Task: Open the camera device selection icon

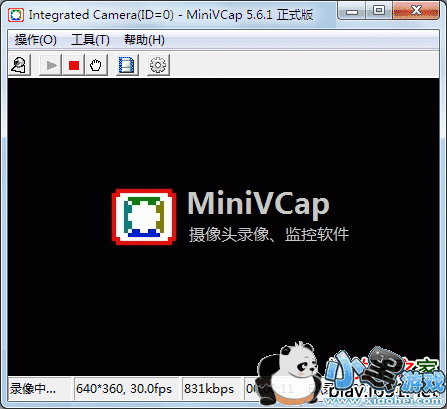Action: (19, 65)
